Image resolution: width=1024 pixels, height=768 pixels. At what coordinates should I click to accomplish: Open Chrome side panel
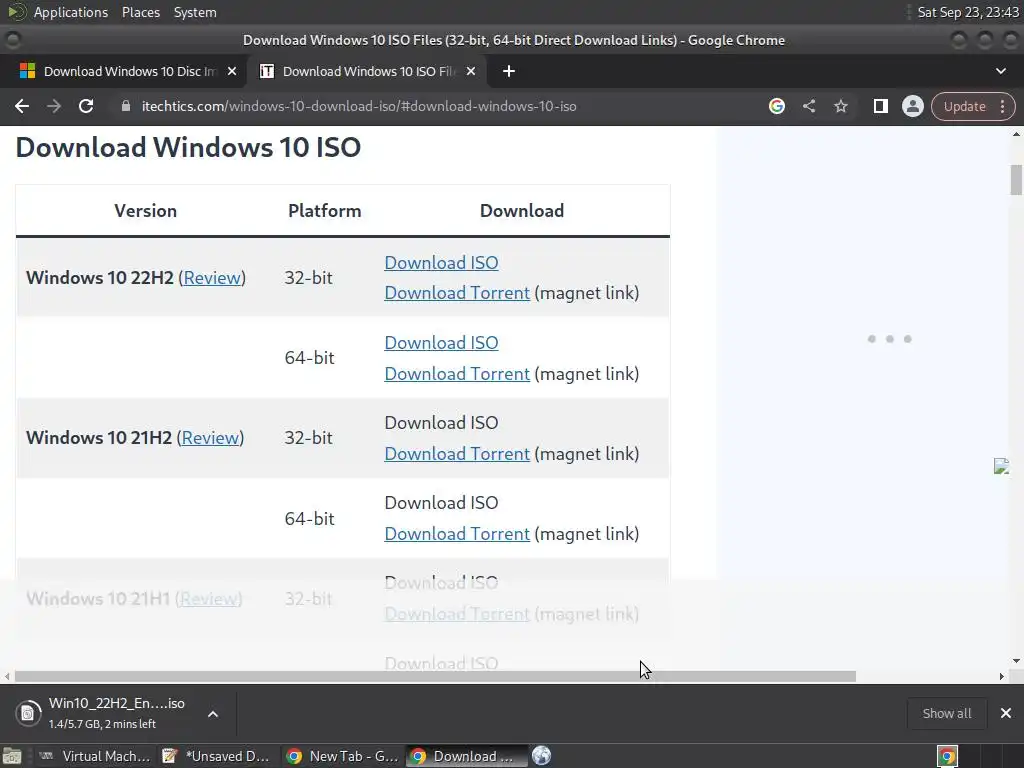click(x=880, y=106)
